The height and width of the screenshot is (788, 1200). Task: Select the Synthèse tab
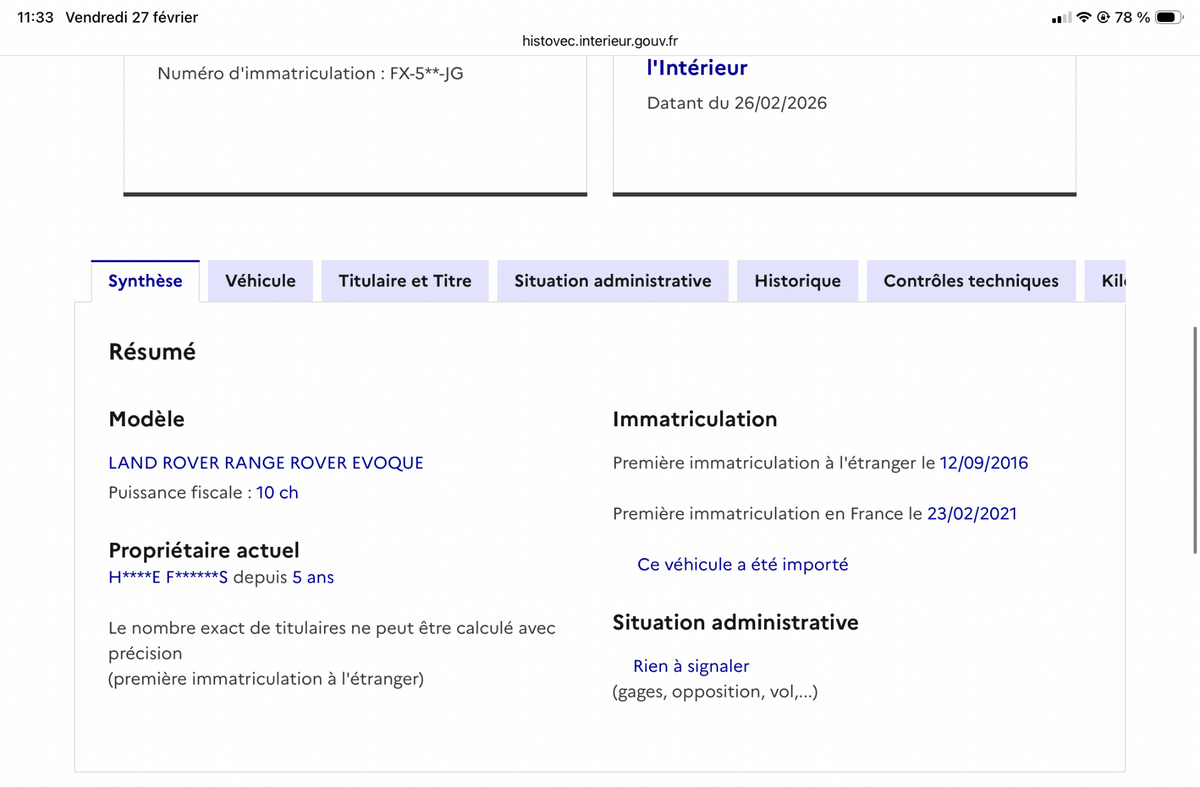145,281
